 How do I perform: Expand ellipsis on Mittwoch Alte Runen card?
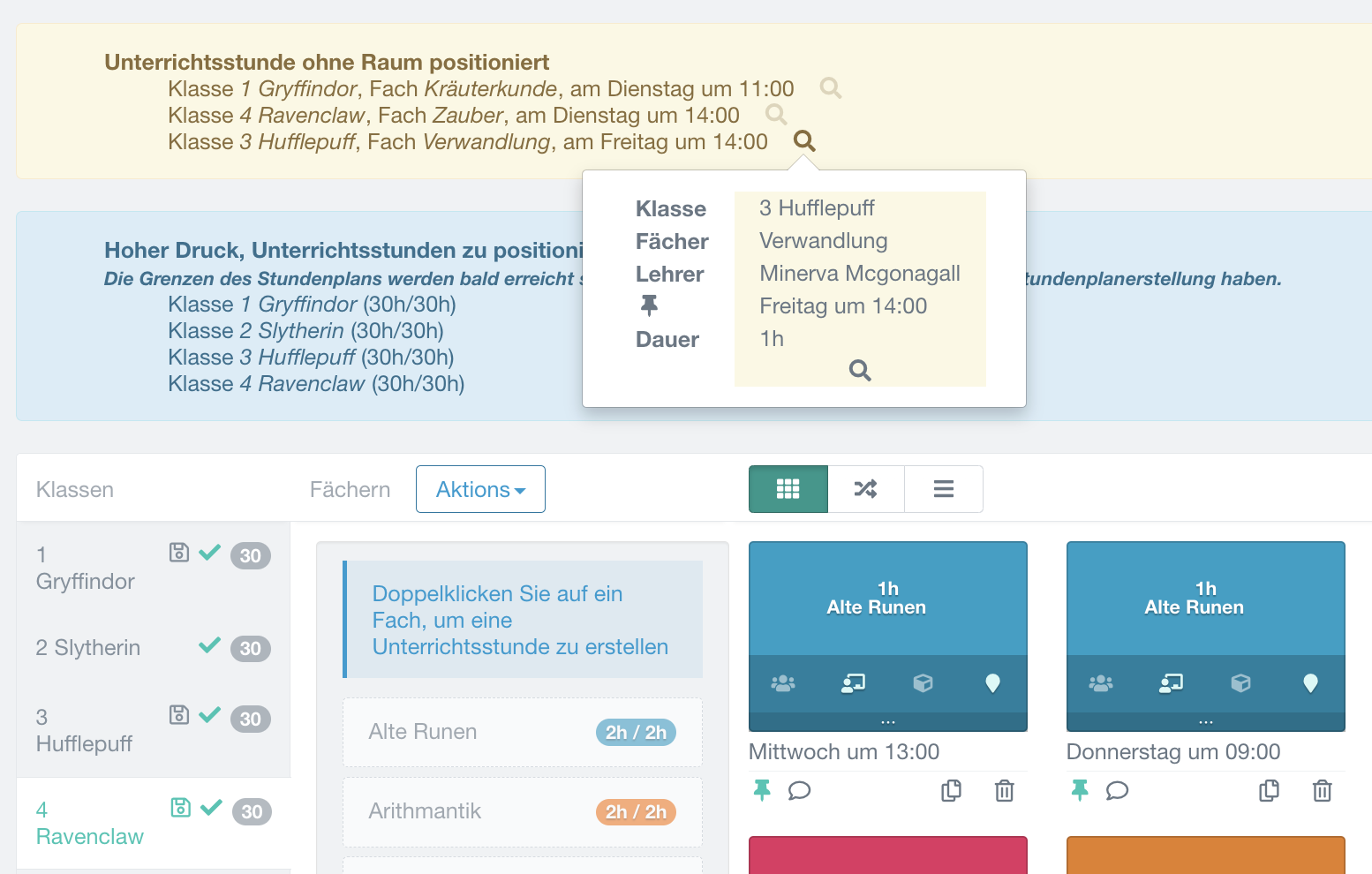pyautogui.click(x=888, y=722)
